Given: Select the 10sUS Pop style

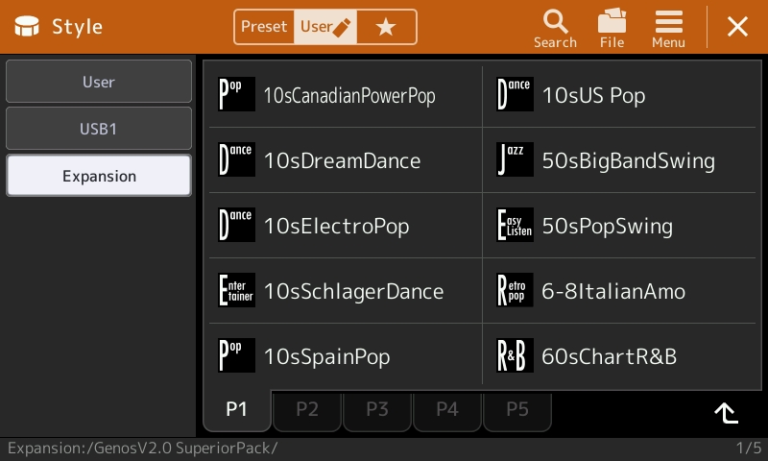Looking at the screenshot, I should click(620, 95).
